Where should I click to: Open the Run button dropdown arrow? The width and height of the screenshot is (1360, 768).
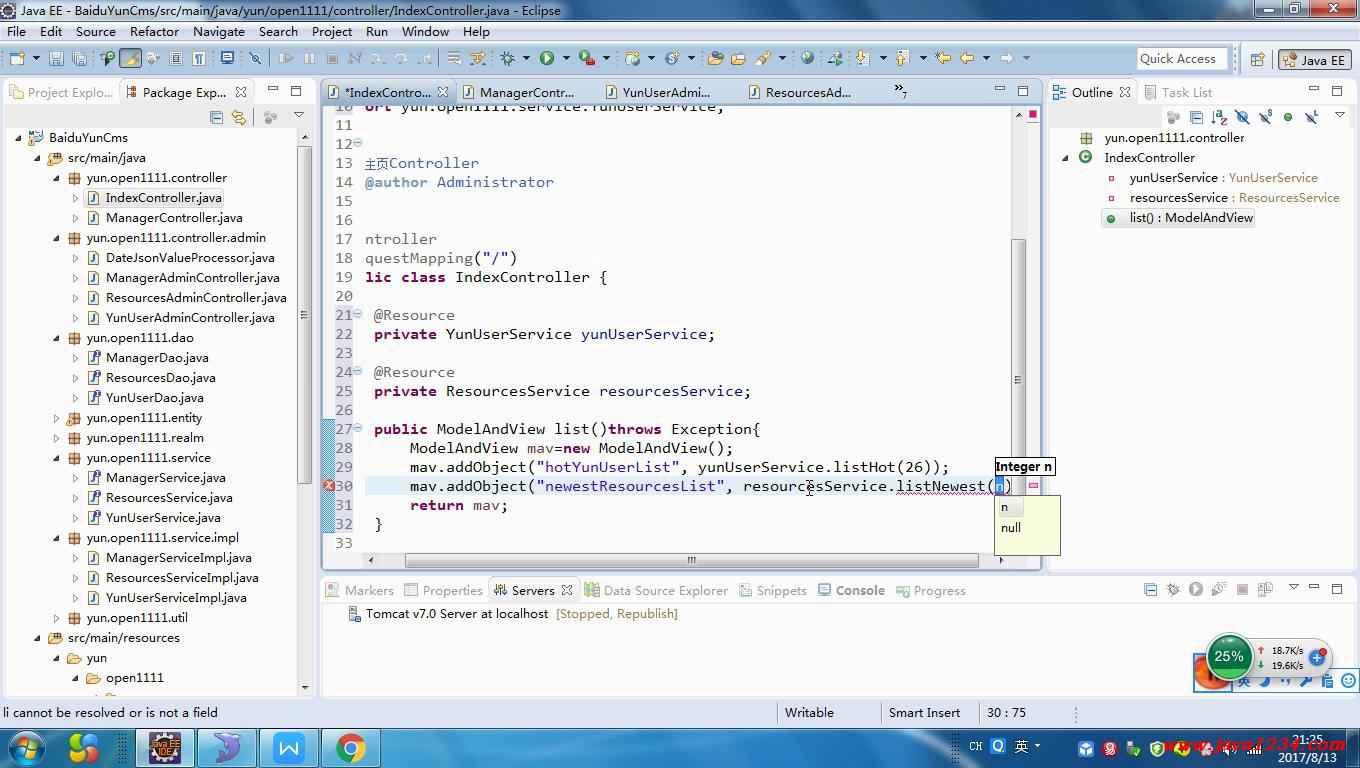tap(566, 58)
